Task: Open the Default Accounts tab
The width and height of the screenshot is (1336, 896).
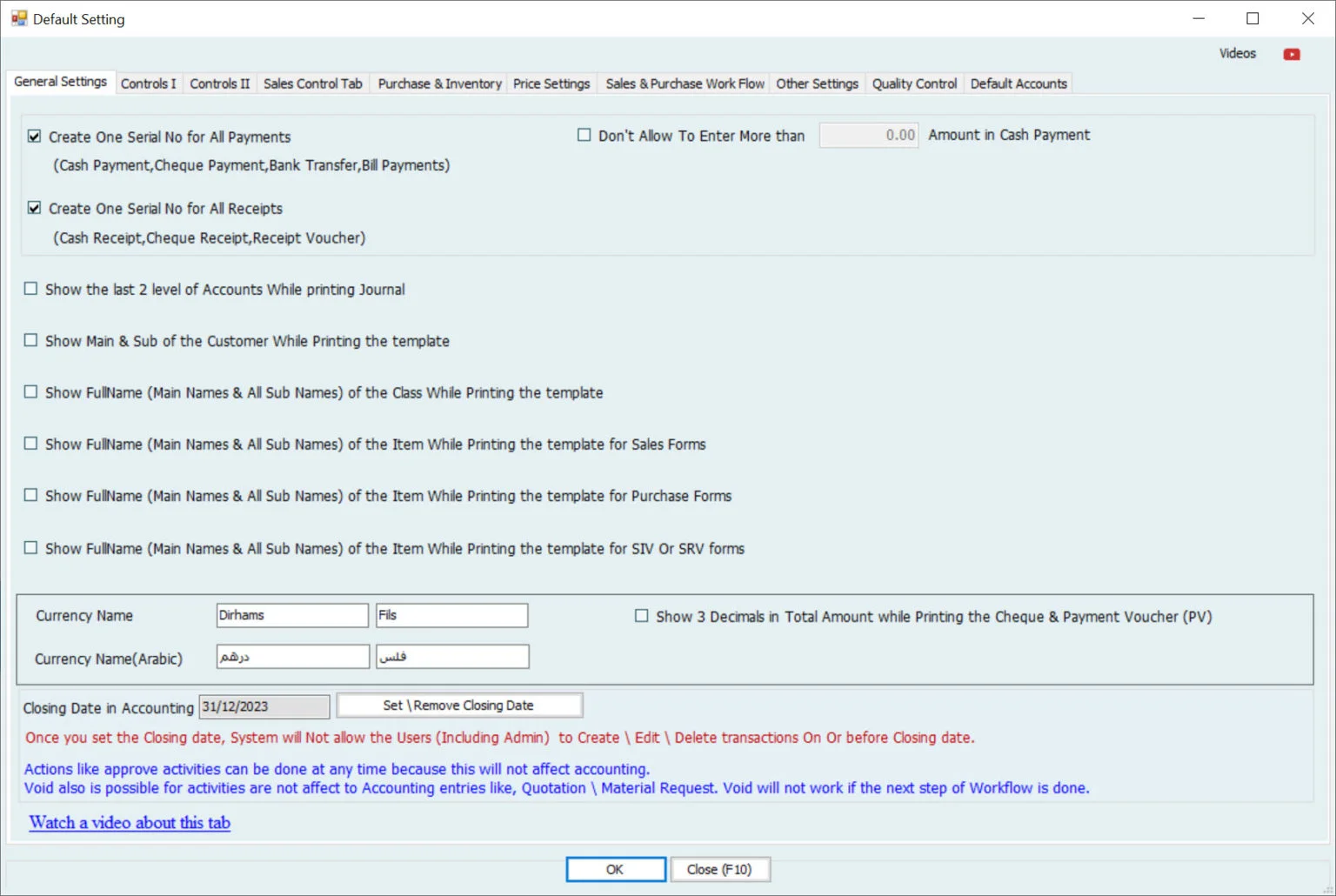Action: click(x=1019, y=84)
